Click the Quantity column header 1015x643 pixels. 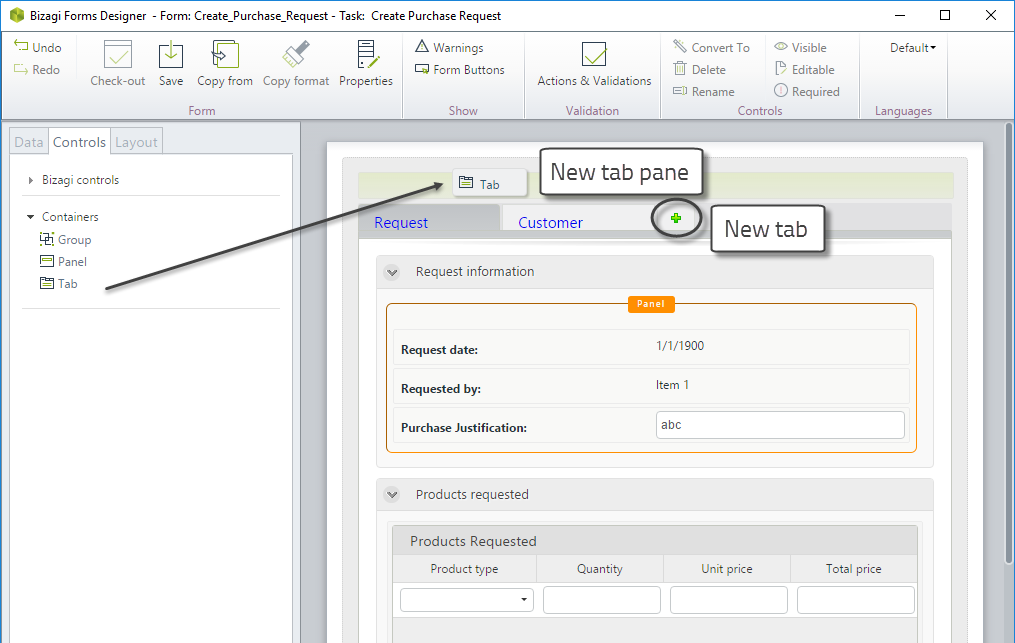pyautogui.click(x=599, y=569)
